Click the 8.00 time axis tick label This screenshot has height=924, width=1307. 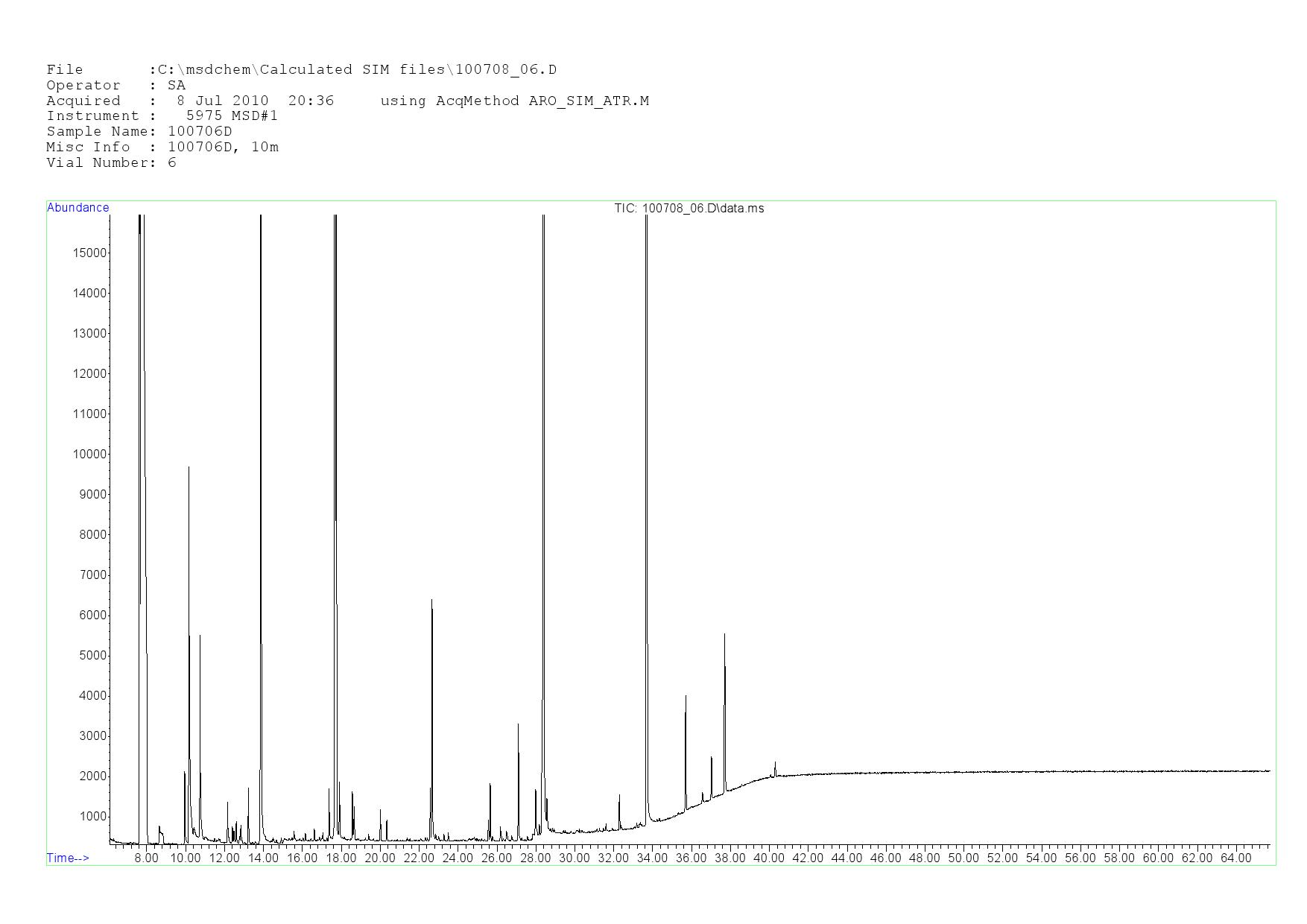click(146, 858)
